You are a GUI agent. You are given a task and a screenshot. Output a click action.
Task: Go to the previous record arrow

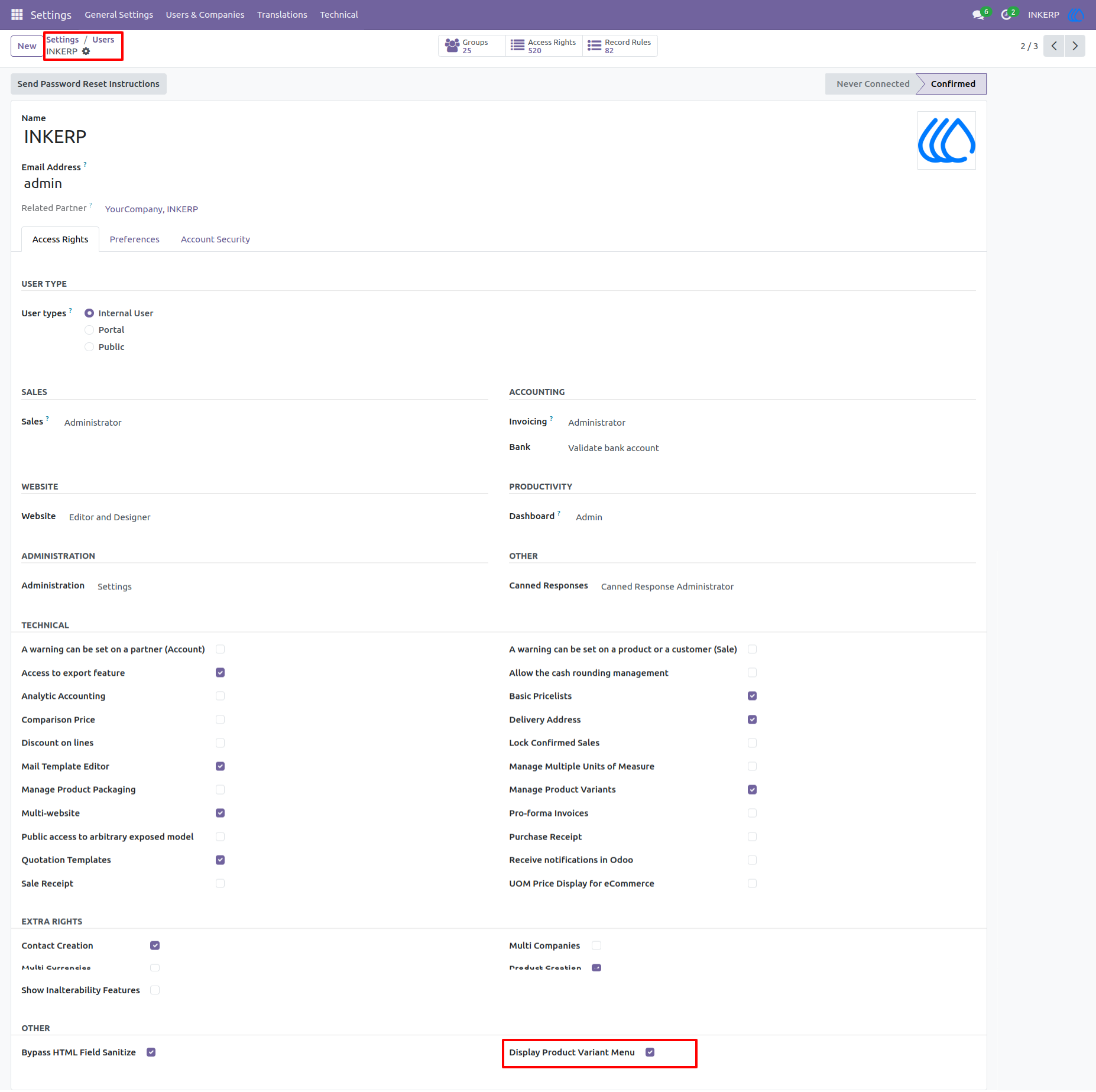1054,46
